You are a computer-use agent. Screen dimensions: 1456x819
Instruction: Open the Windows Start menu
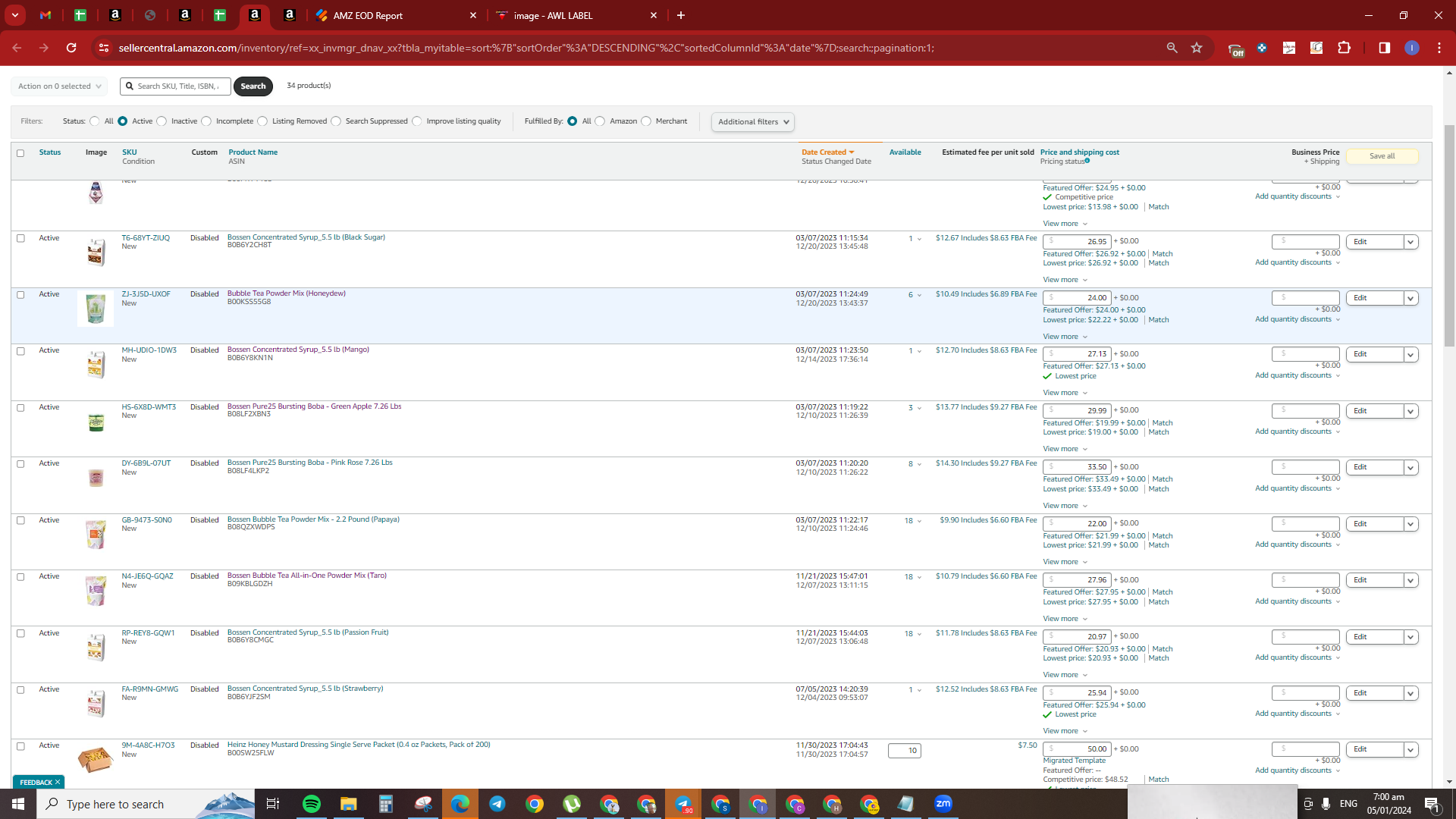point(18,804)
